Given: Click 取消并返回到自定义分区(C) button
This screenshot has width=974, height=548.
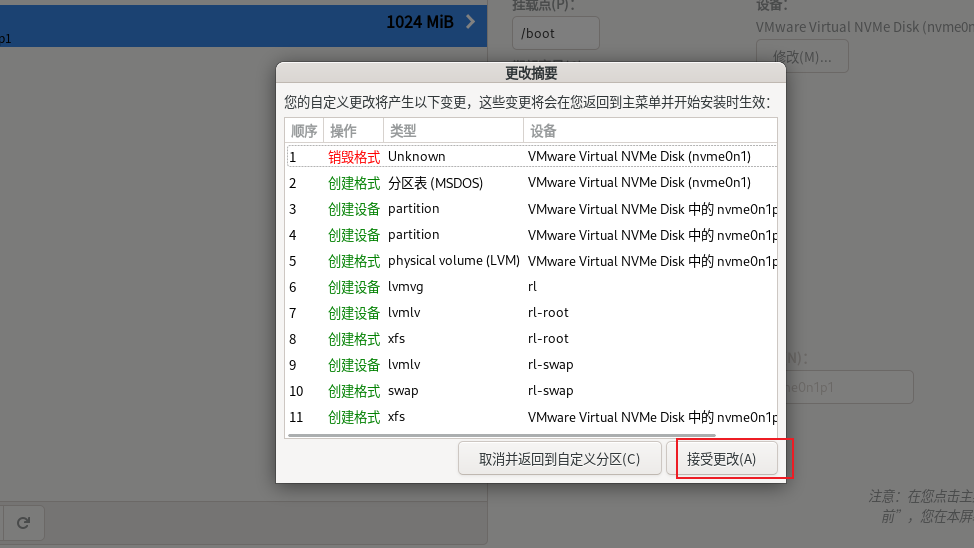Looking at the screenshot, I should tap(559, 459).
